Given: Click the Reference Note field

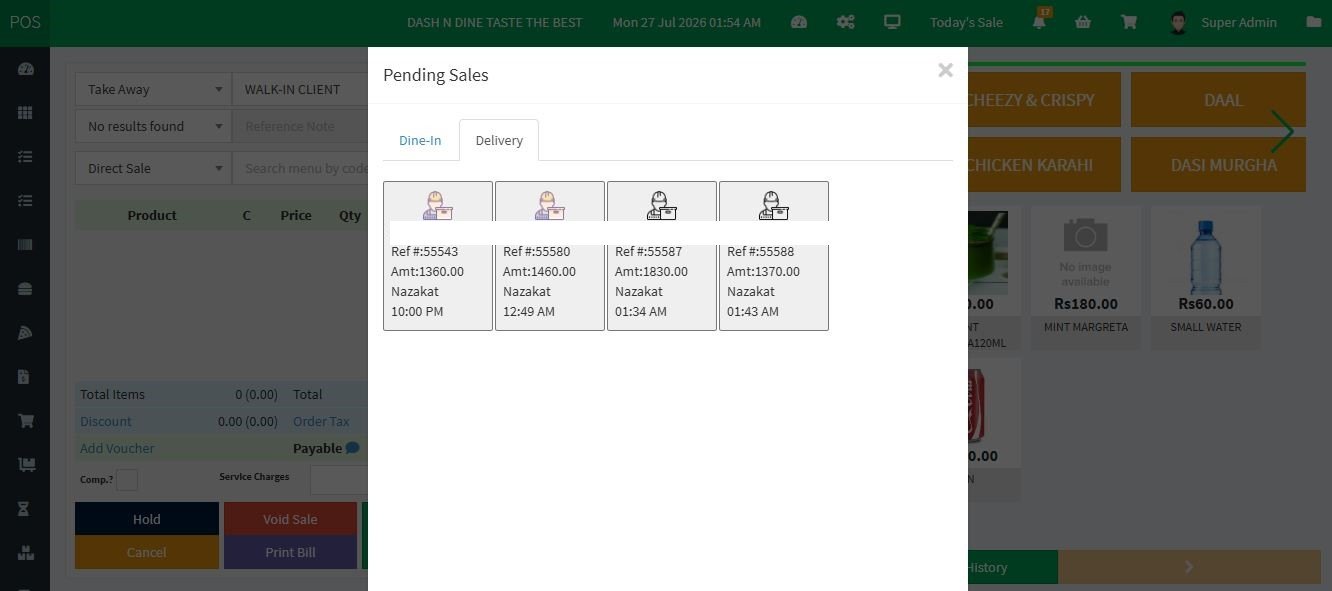Looking at the screenshot, I should (x=300, y=126).
